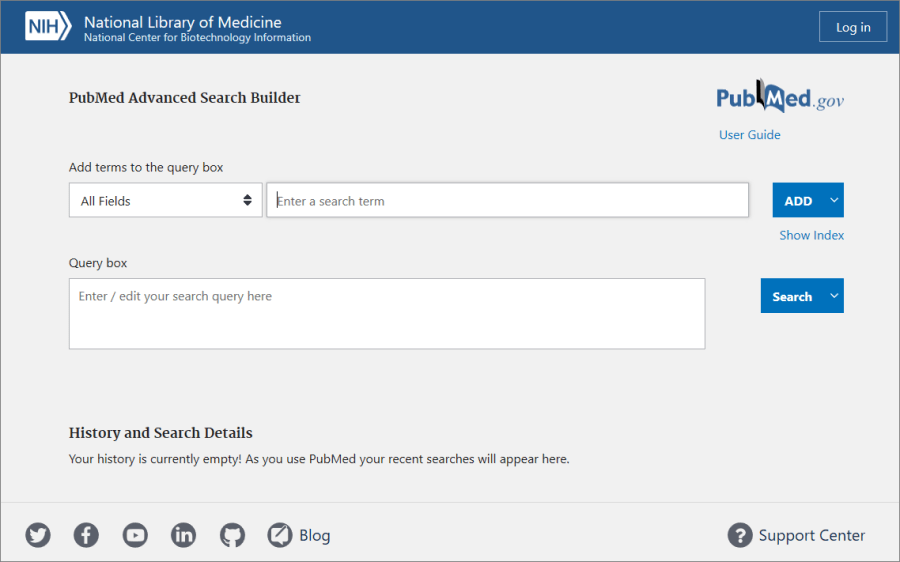900x562 pixels.
Task: Click 'National Center for Biotechnology Information' text
Action: [197, 38]
